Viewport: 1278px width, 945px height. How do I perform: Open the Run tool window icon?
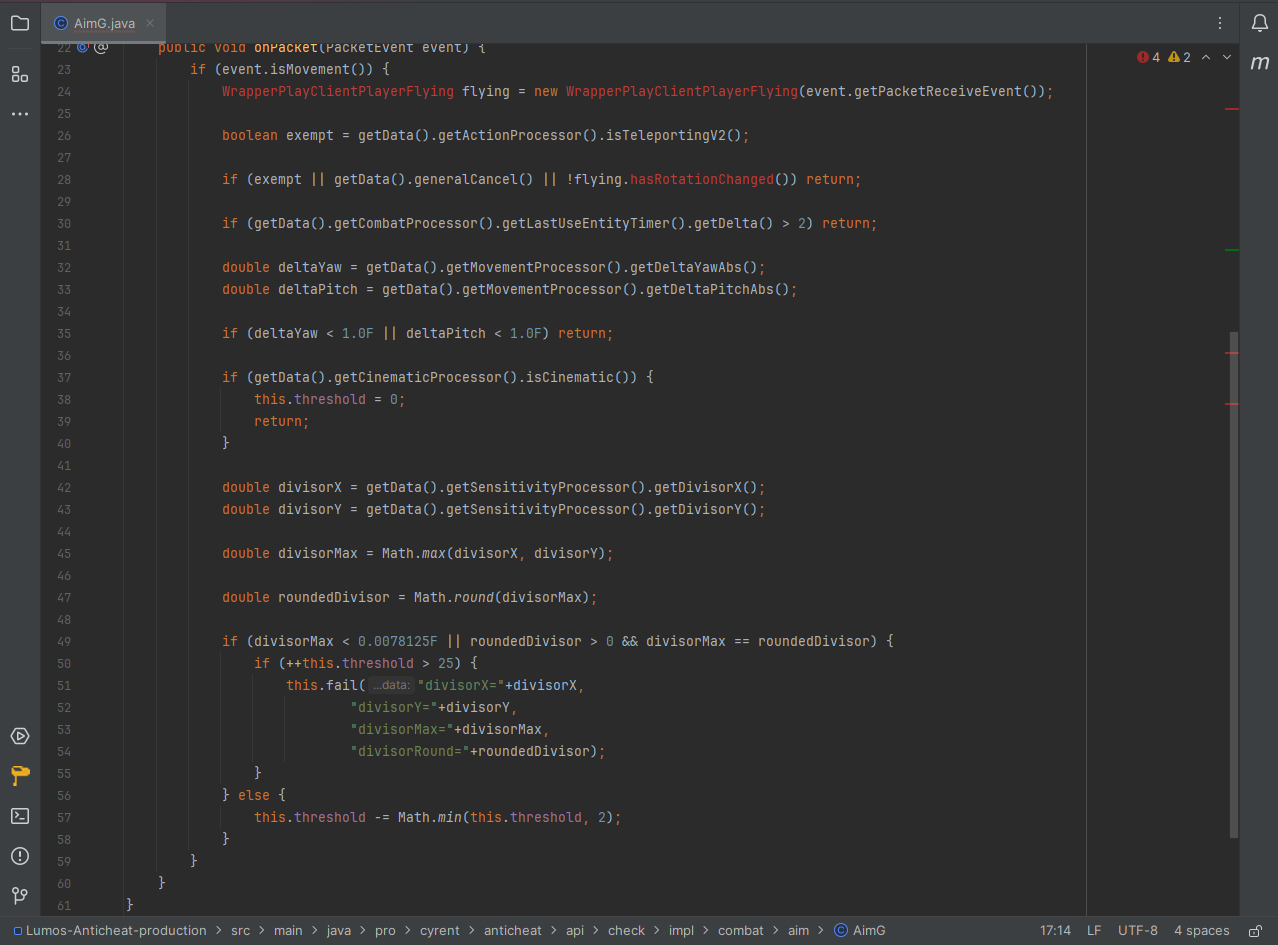click(20, 736)
